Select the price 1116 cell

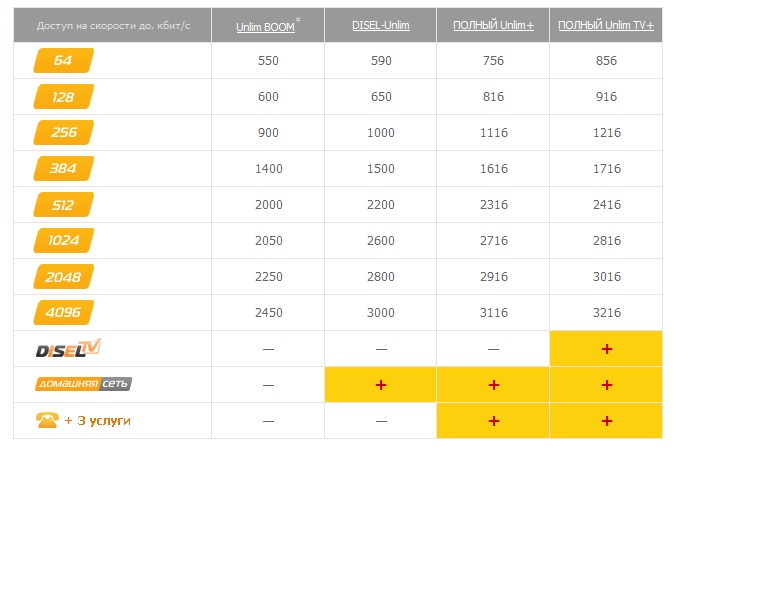click(x=494, y=133)
